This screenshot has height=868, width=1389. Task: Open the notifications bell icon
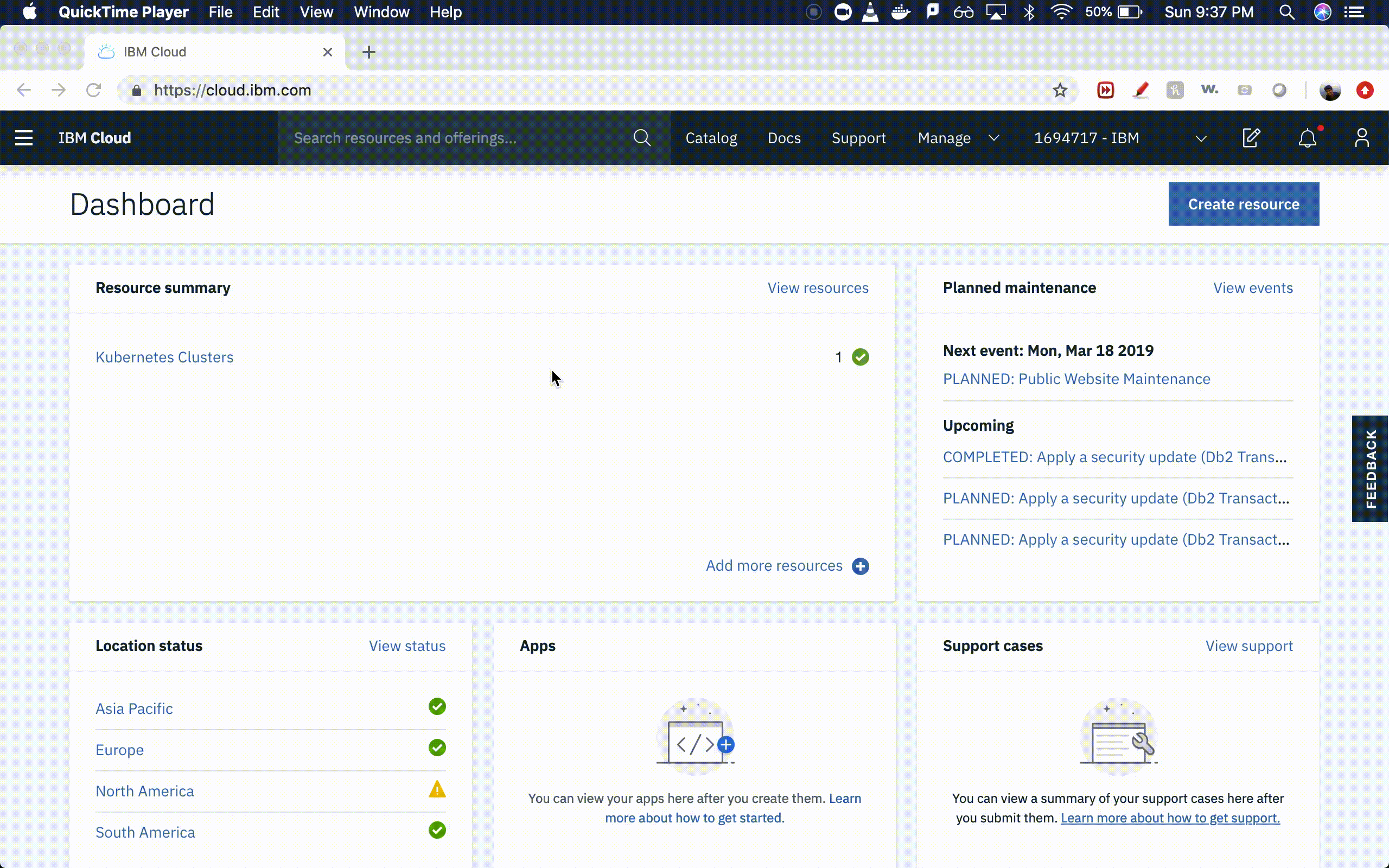pos(1308,138)
